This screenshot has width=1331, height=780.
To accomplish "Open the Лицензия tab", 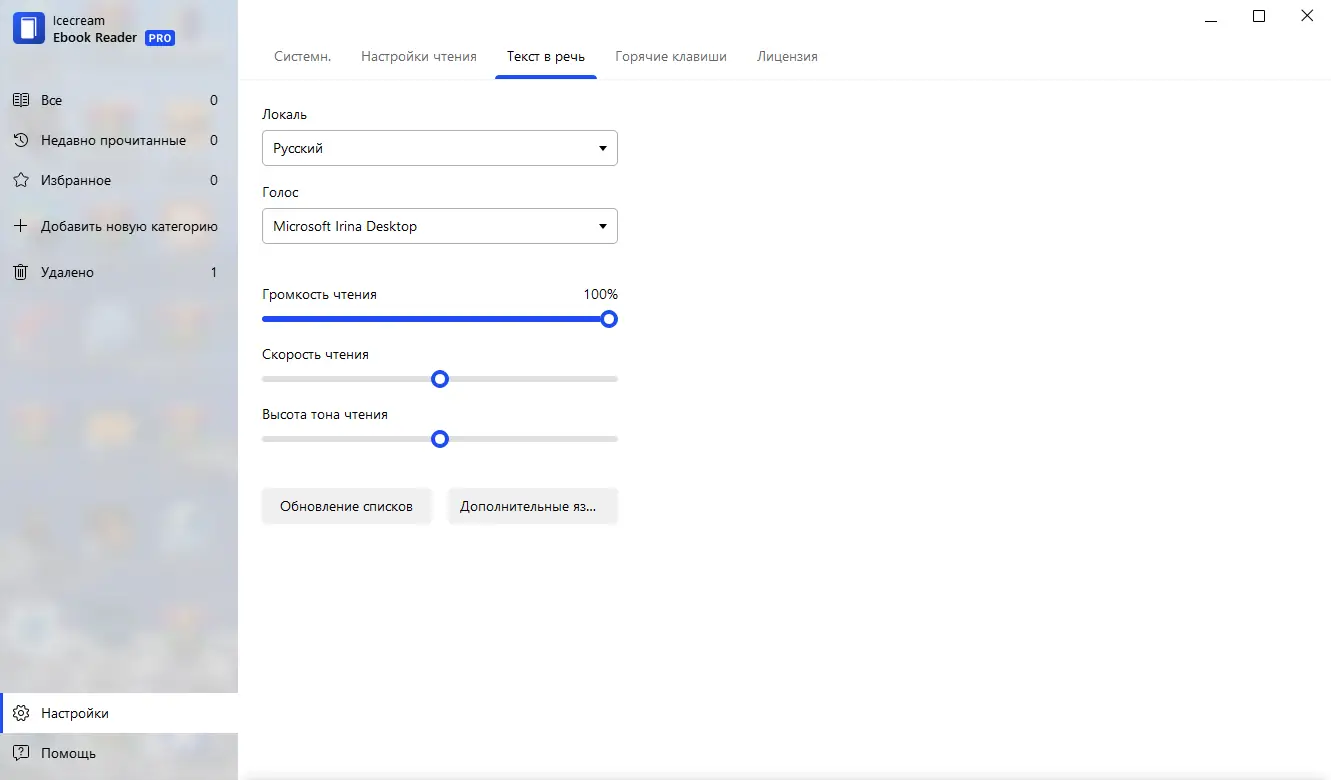I will pyautogui.click(x=787, y=57).
